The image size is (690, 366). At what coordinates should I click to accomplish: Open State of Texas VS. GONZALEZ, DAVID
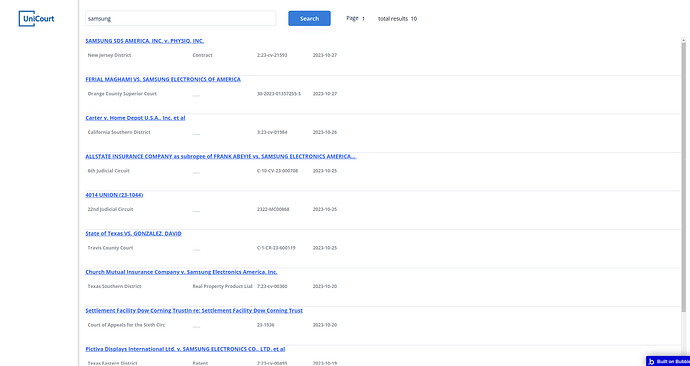133,234
